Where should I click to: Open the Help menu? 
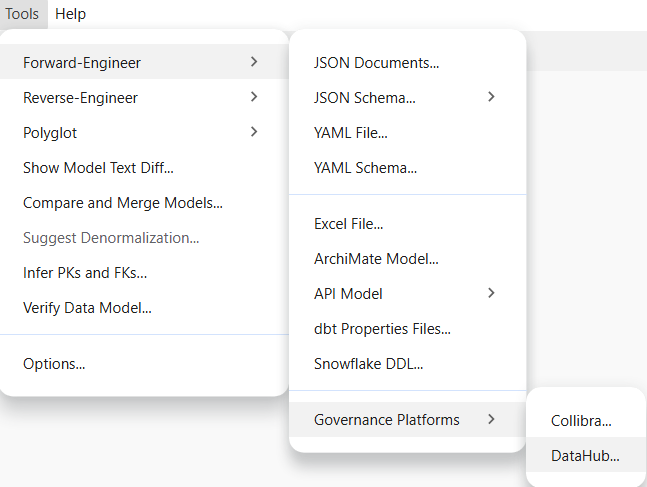coord(70,14)
